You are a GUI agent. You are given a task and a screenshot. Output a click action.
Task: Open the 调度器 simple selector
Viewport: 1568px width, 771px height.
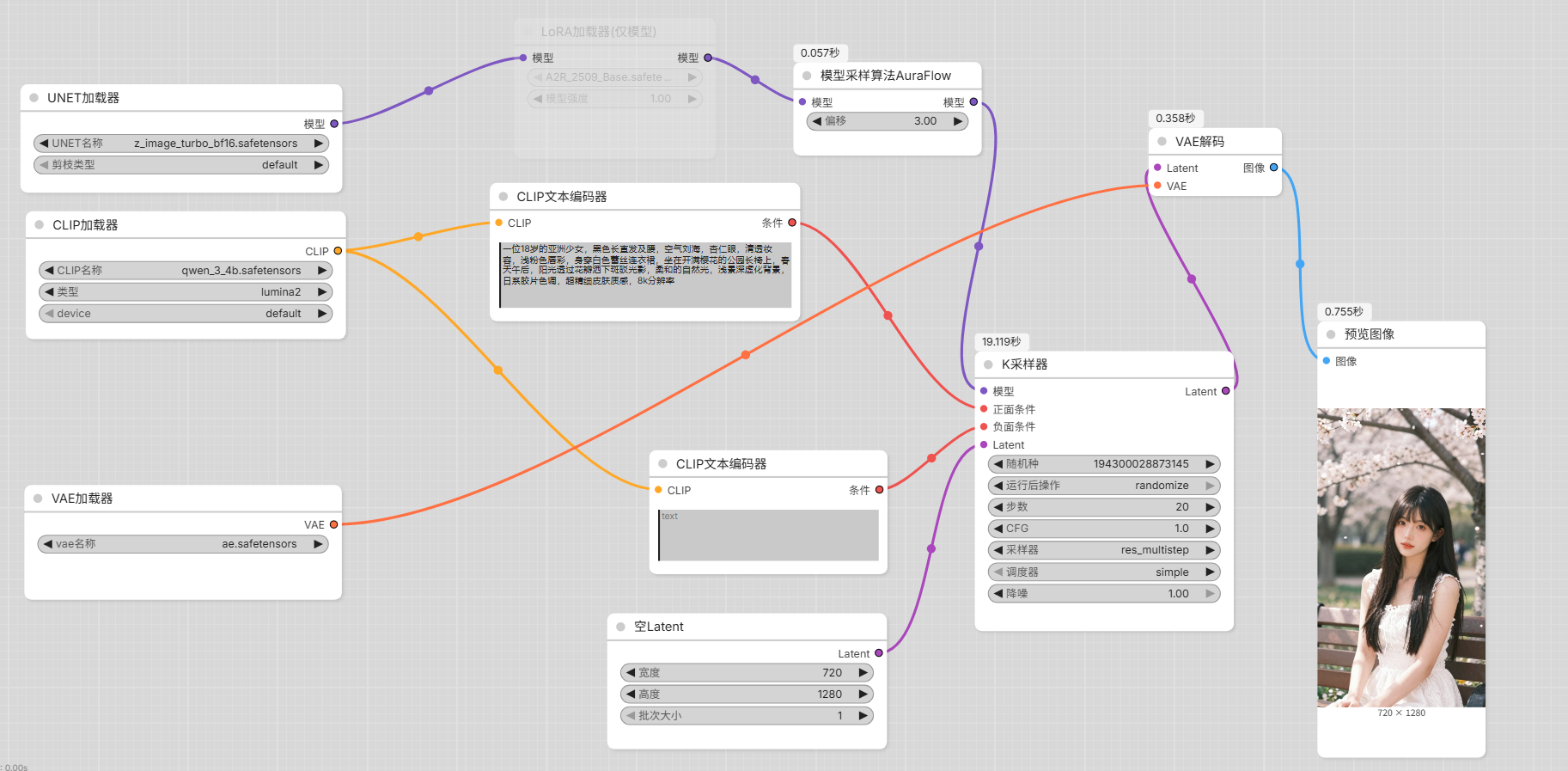coord(1103,572)
